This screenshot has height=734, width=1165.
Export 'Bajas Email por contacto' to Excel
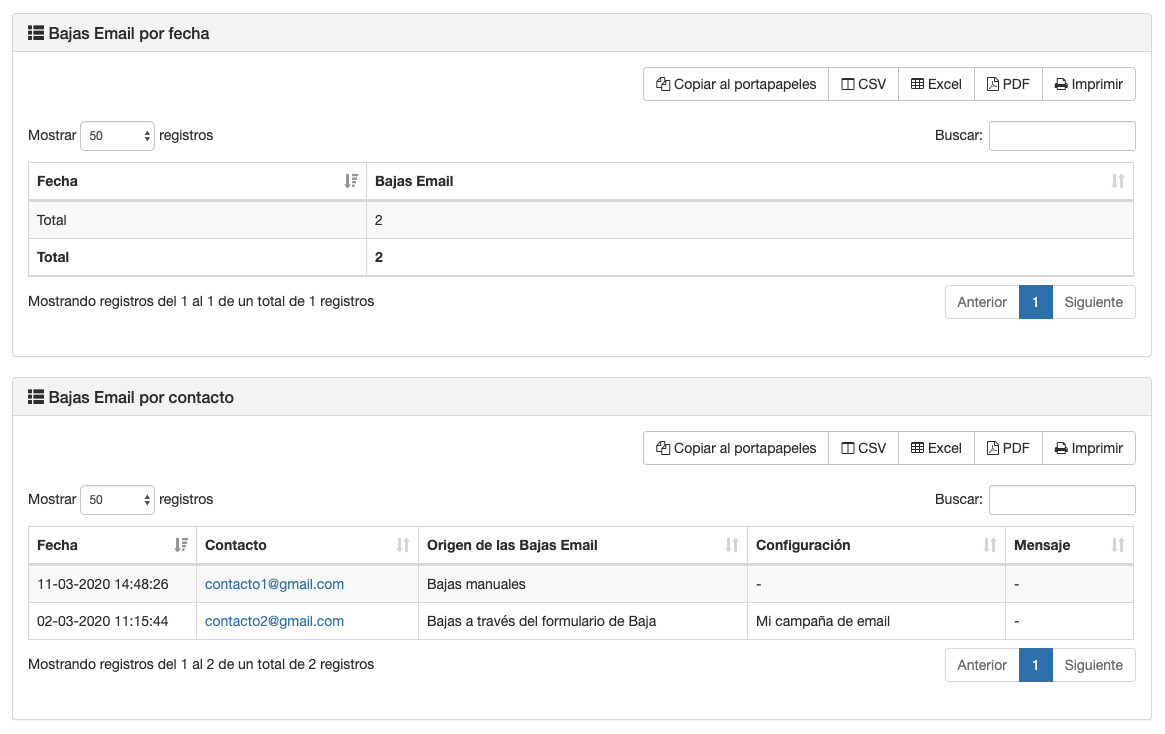936,448
